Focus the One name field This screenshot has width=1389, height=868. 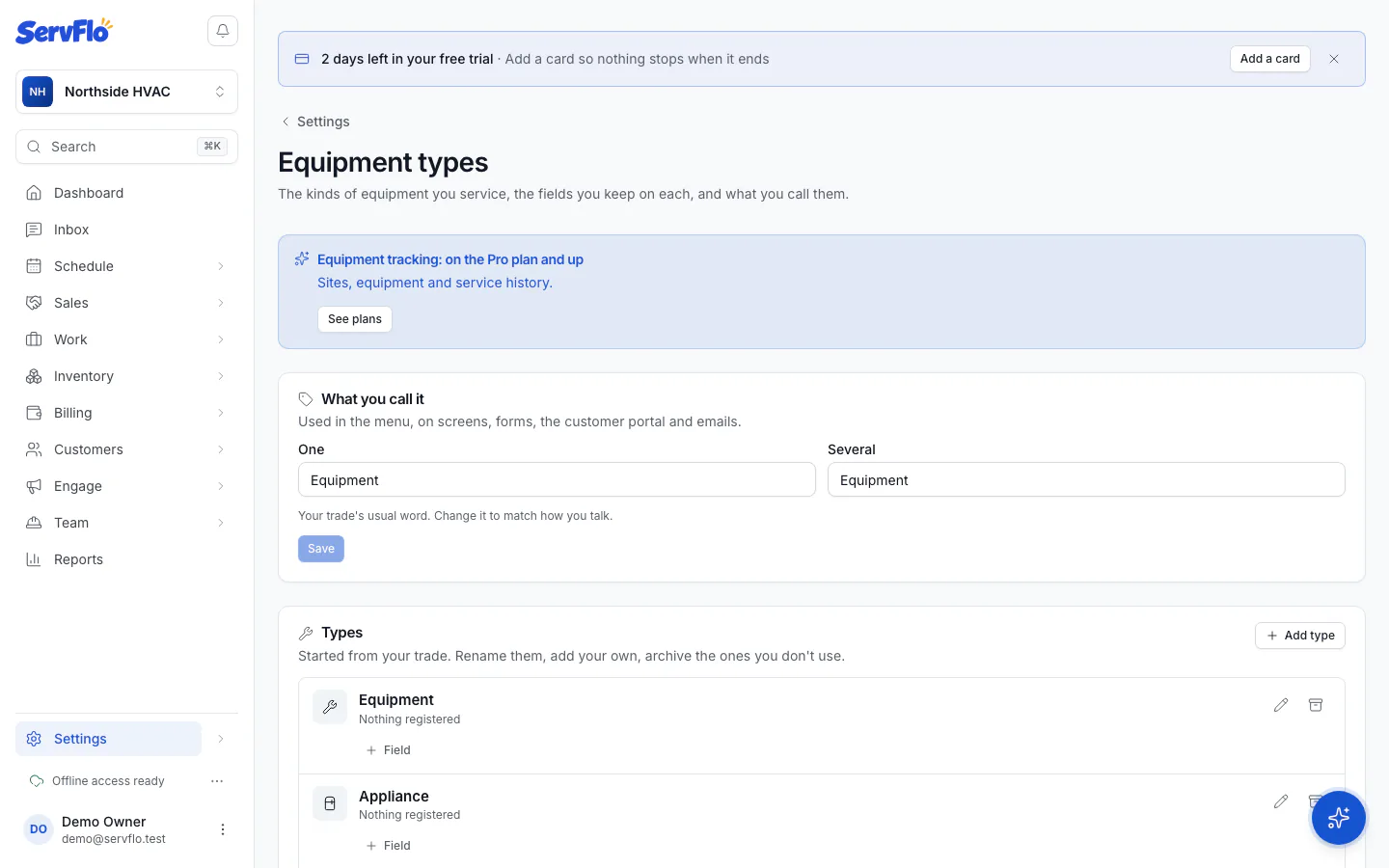click(x=557, y=480)
